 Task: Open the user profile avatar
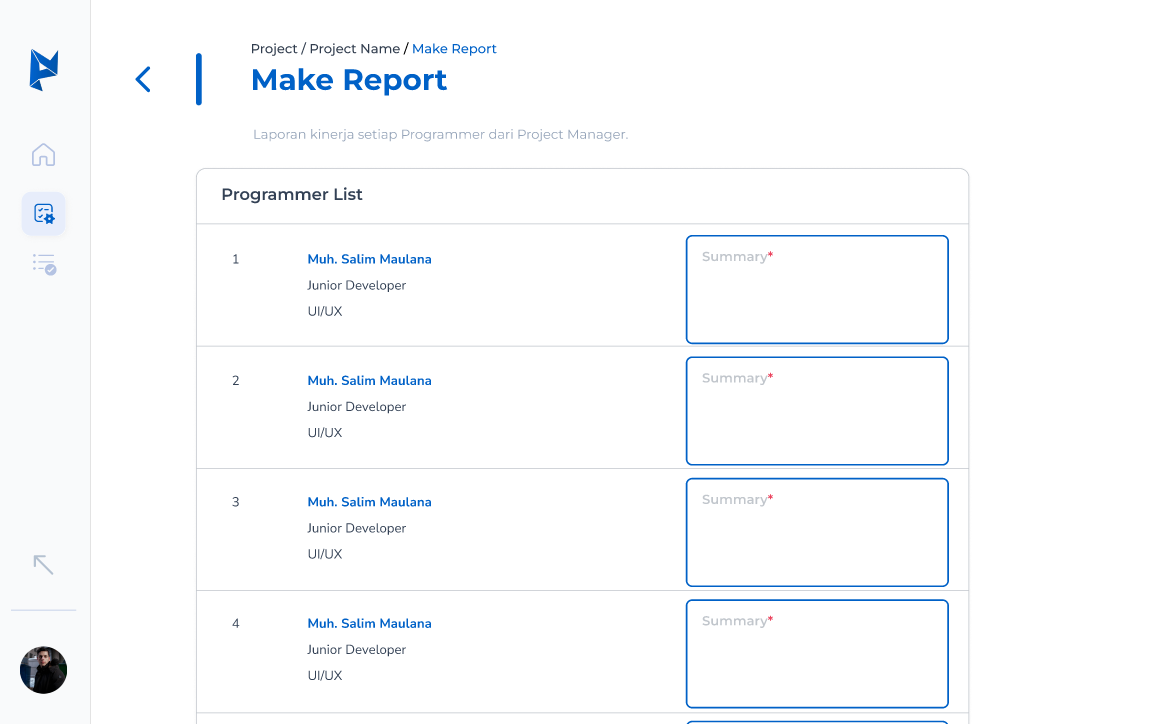[44, 670]
